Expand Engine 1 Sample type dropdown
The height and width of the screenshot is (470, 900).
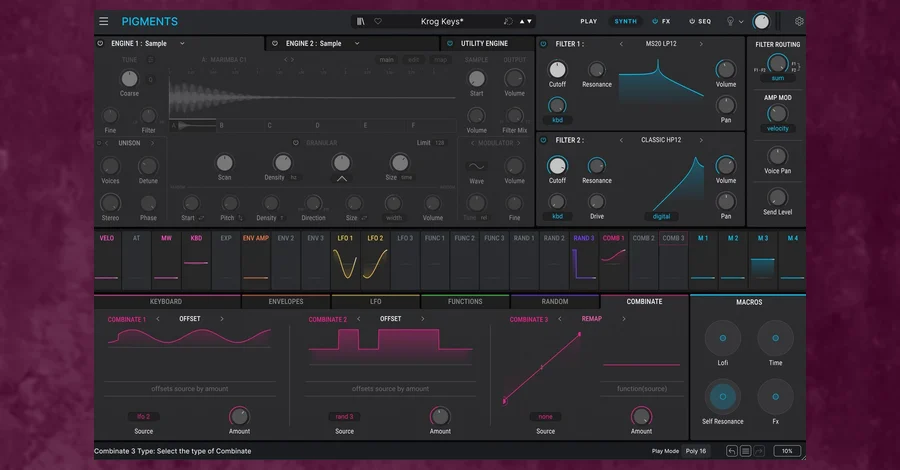(182, 43)
